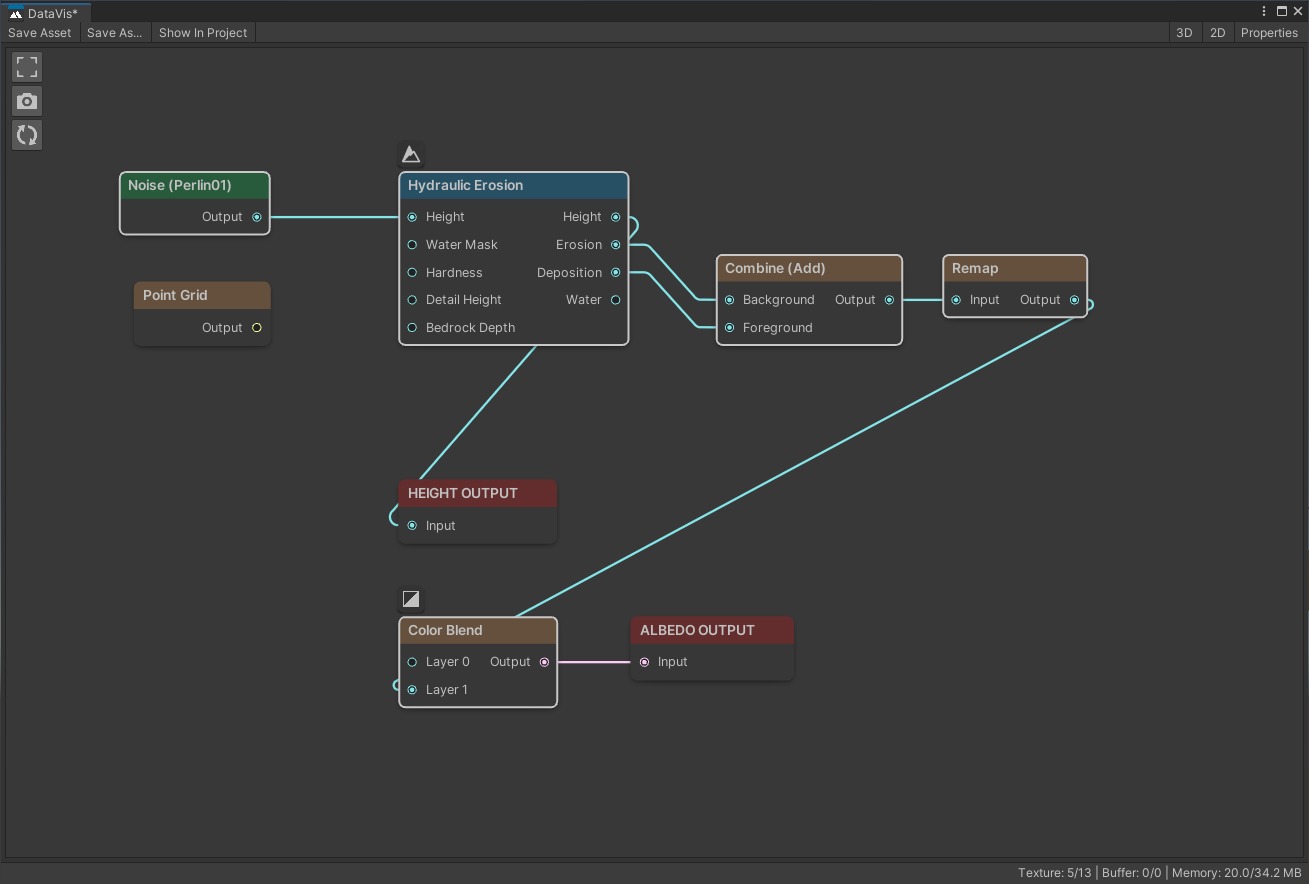Toggle the 2D preview button
Image resolution: width=1309 pixels, height=884 pixels.
[1217, 33]
